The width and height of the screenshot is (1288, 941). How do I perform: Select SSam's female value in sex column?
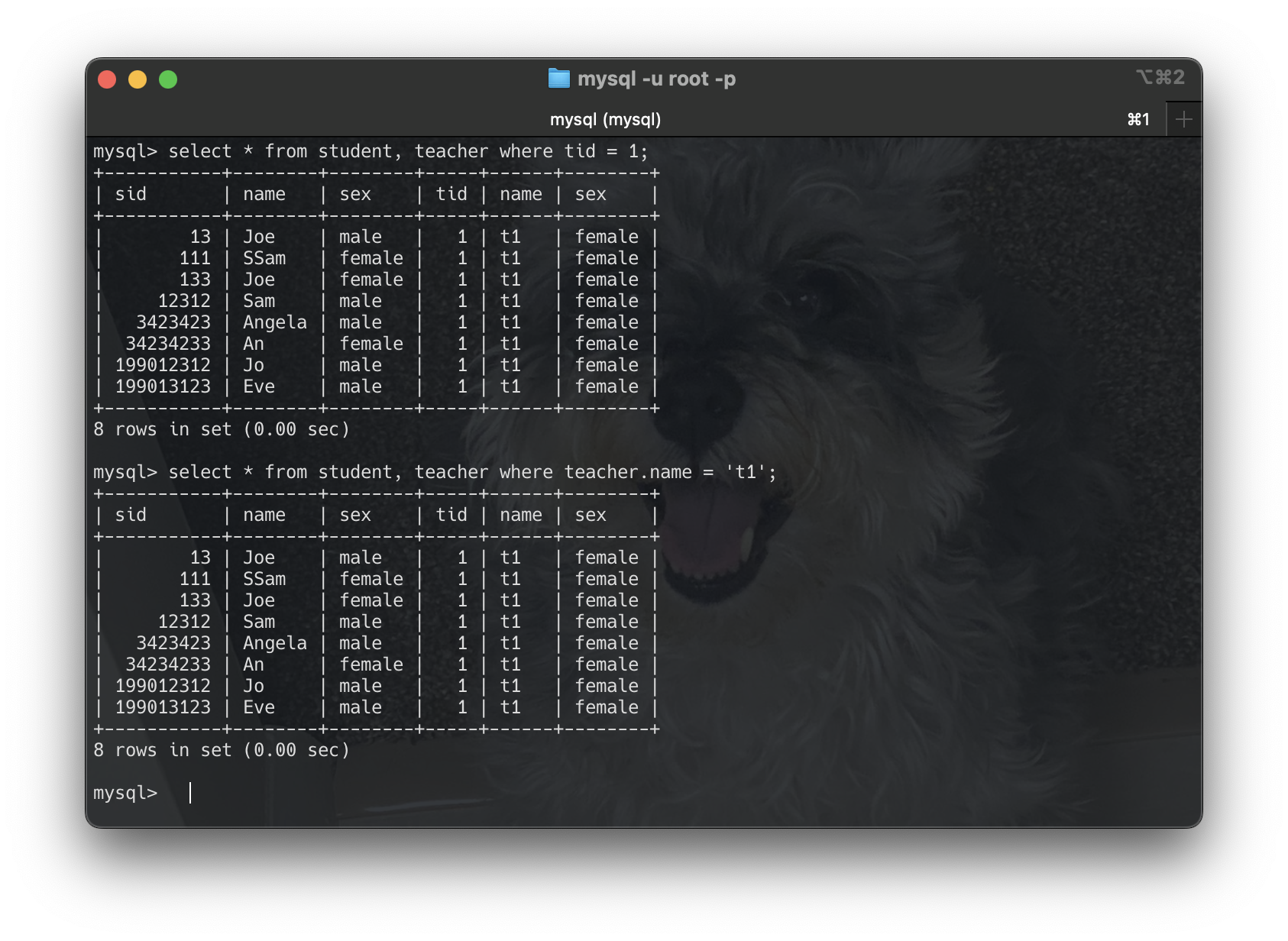(x=373, y=258)
